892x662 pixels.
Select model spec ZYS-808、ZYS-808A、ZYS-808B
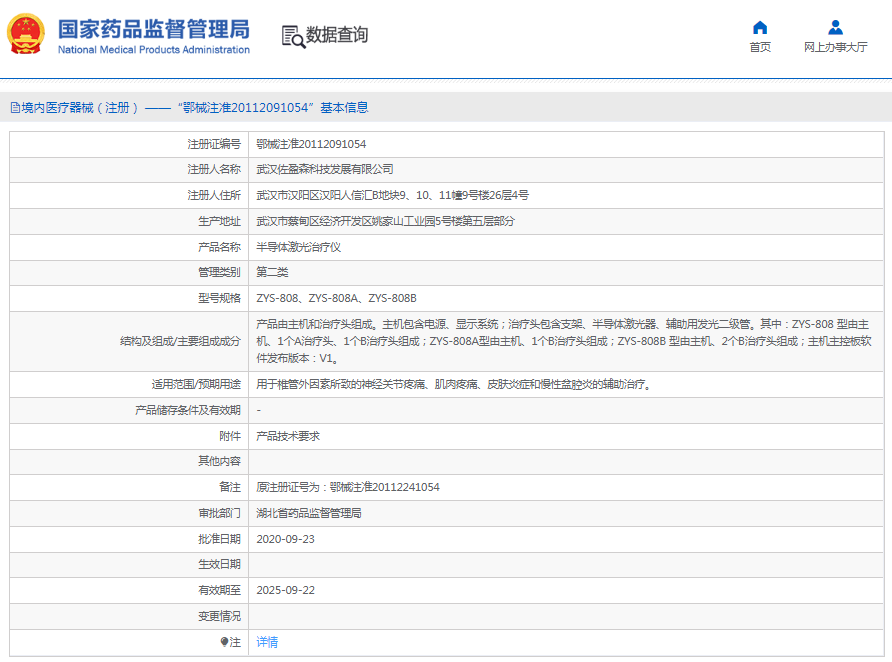[336, 298]
